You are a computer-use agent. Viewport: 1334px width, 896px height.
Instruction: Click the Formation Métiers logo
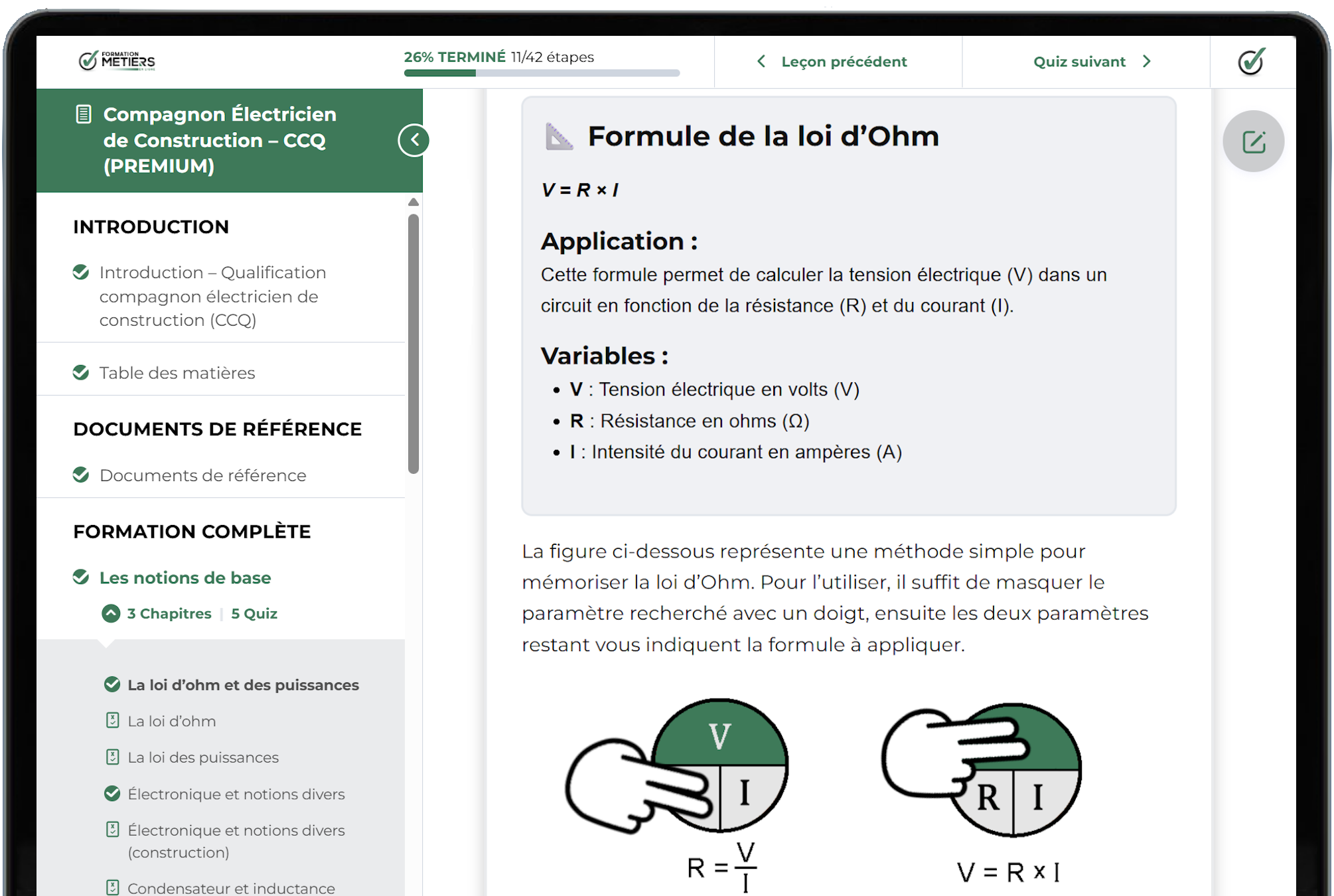click(117, 61)
